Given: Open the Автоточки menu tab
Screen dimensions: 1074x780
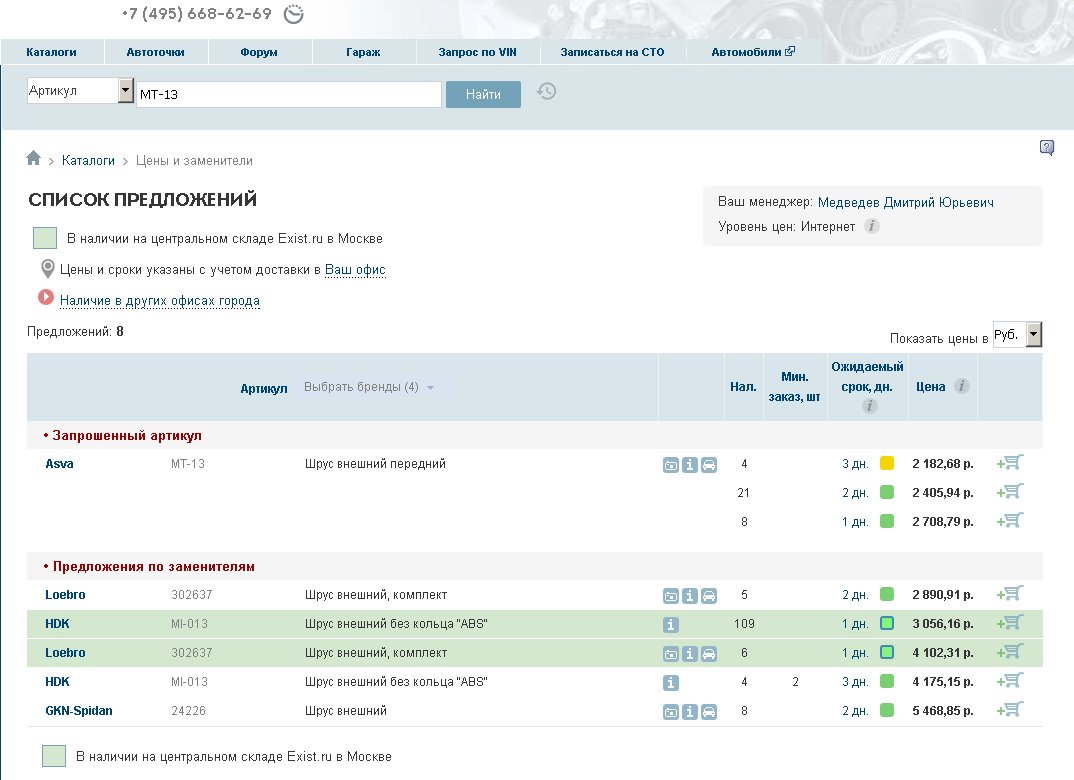Looking at the screenshot, I should pyautogui.click(x=155, y=52).
